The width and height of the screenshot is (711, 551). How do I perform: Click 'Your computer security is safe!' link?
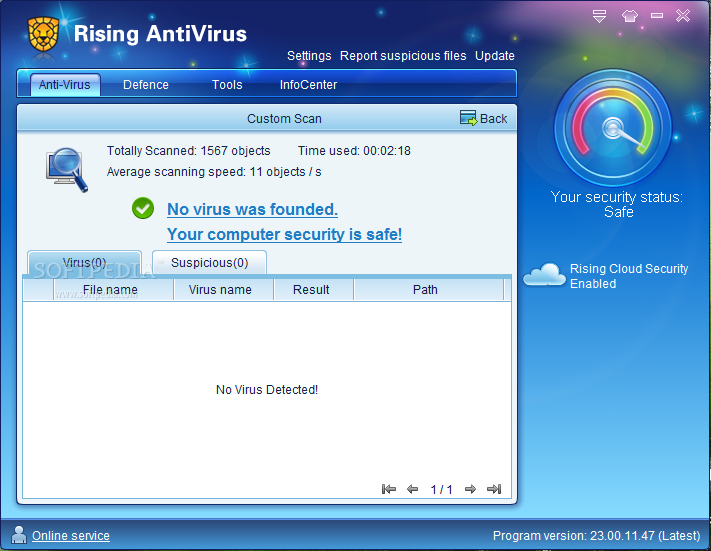click(x=284, y=234)
